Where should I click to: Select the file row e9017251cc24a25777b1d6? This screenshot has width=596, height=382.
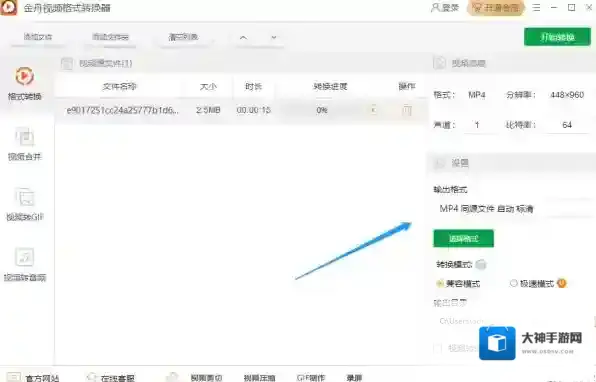tap(241, 110)
